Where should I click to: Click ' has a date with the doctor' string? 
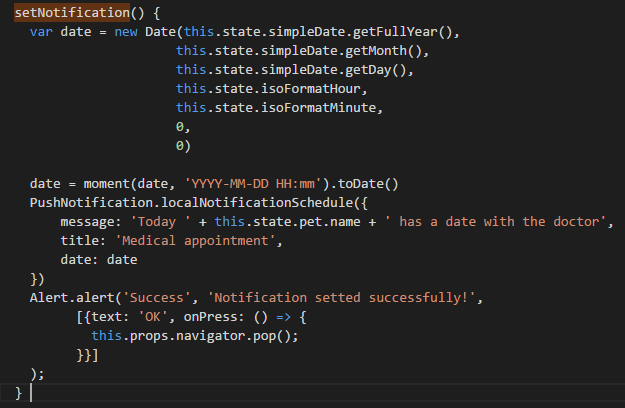pyautogui.click(x=495, y=222)
